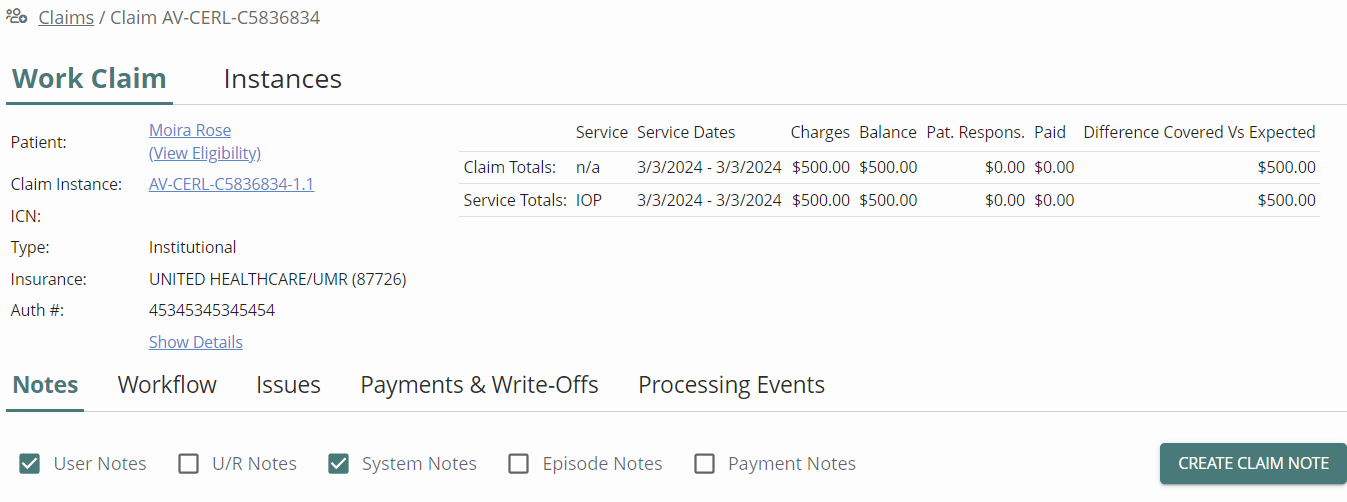Open claim instance AV-CERL-C5836834-1.1
The width and height of the screenshot is (1347, 502).
pos(231,184)
